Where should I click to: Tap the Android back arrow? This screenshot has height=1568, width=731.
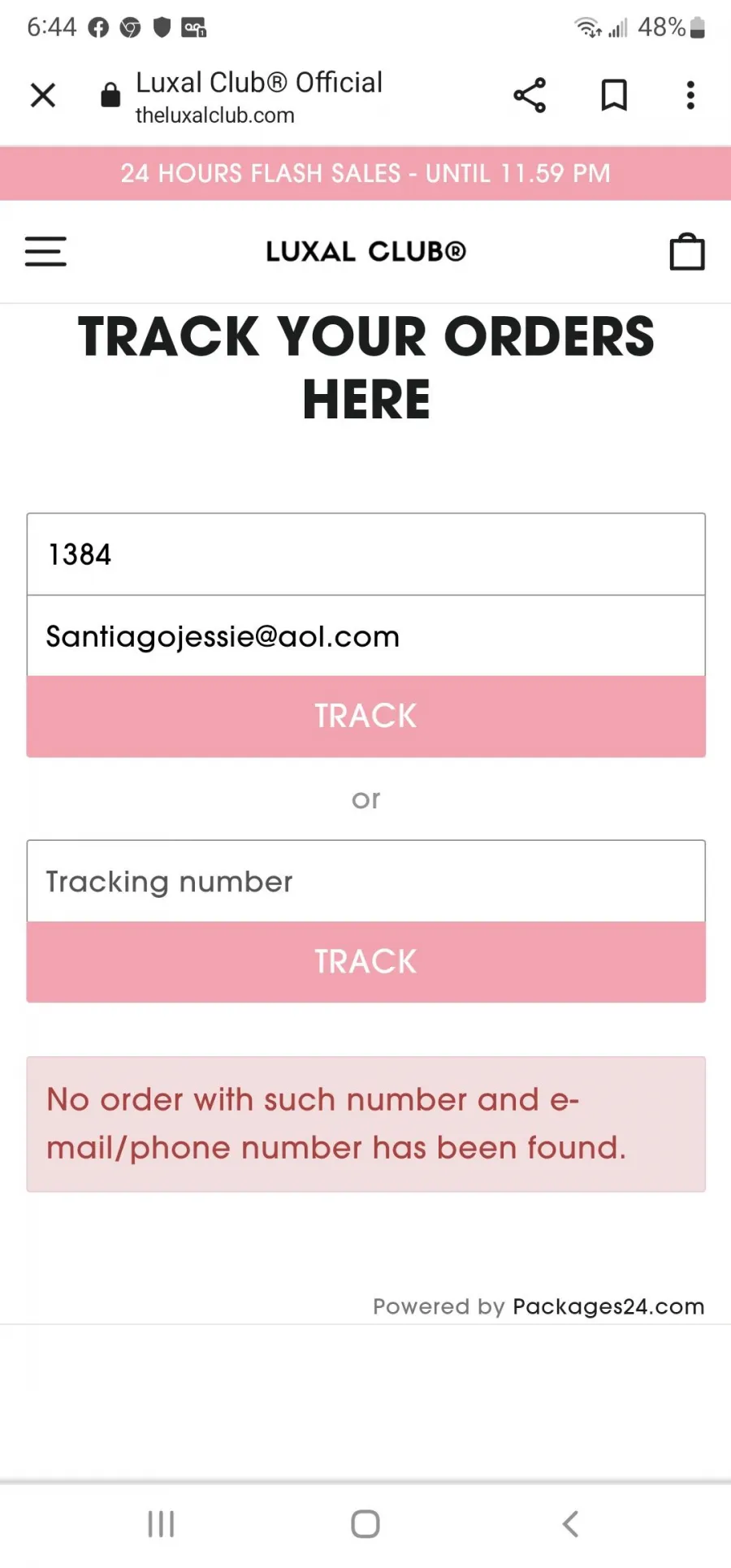(571, 1524)
